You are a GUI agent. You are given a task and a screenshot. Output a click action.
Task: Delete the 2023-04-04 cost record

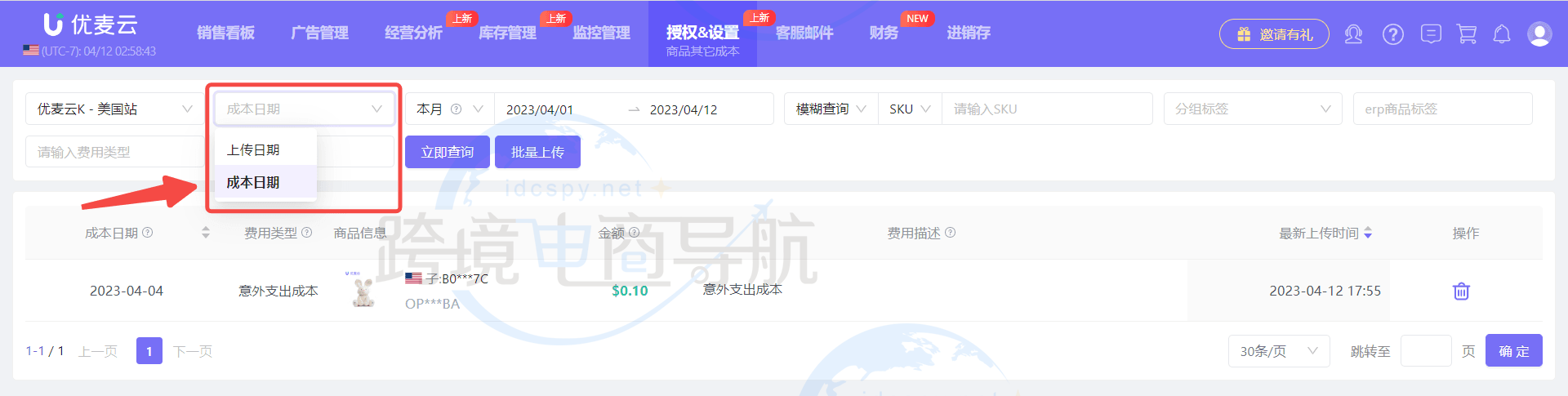click(x=1461, y=291)
